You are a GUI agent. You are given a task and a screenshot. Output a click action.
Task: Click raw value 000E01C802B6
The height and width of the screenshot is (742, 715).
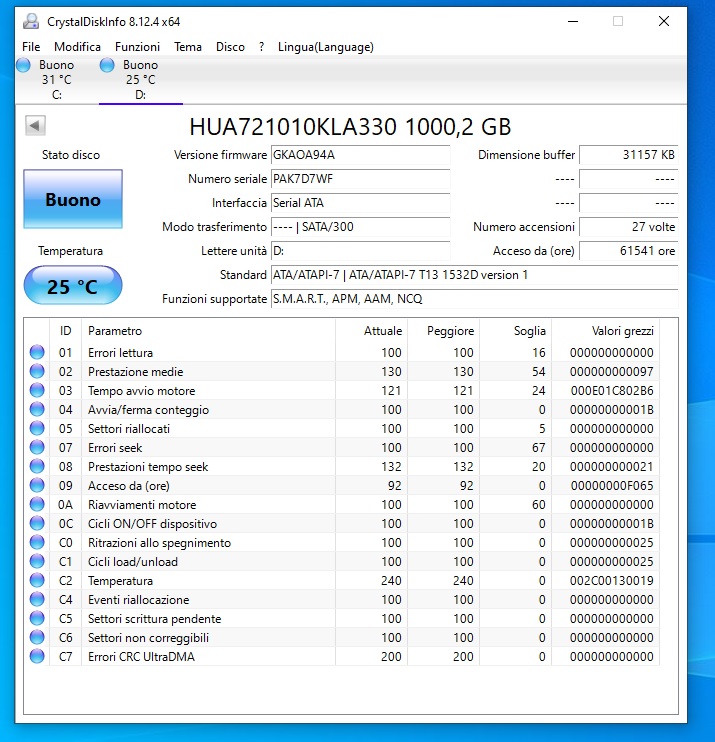click(x=611, y=390)
